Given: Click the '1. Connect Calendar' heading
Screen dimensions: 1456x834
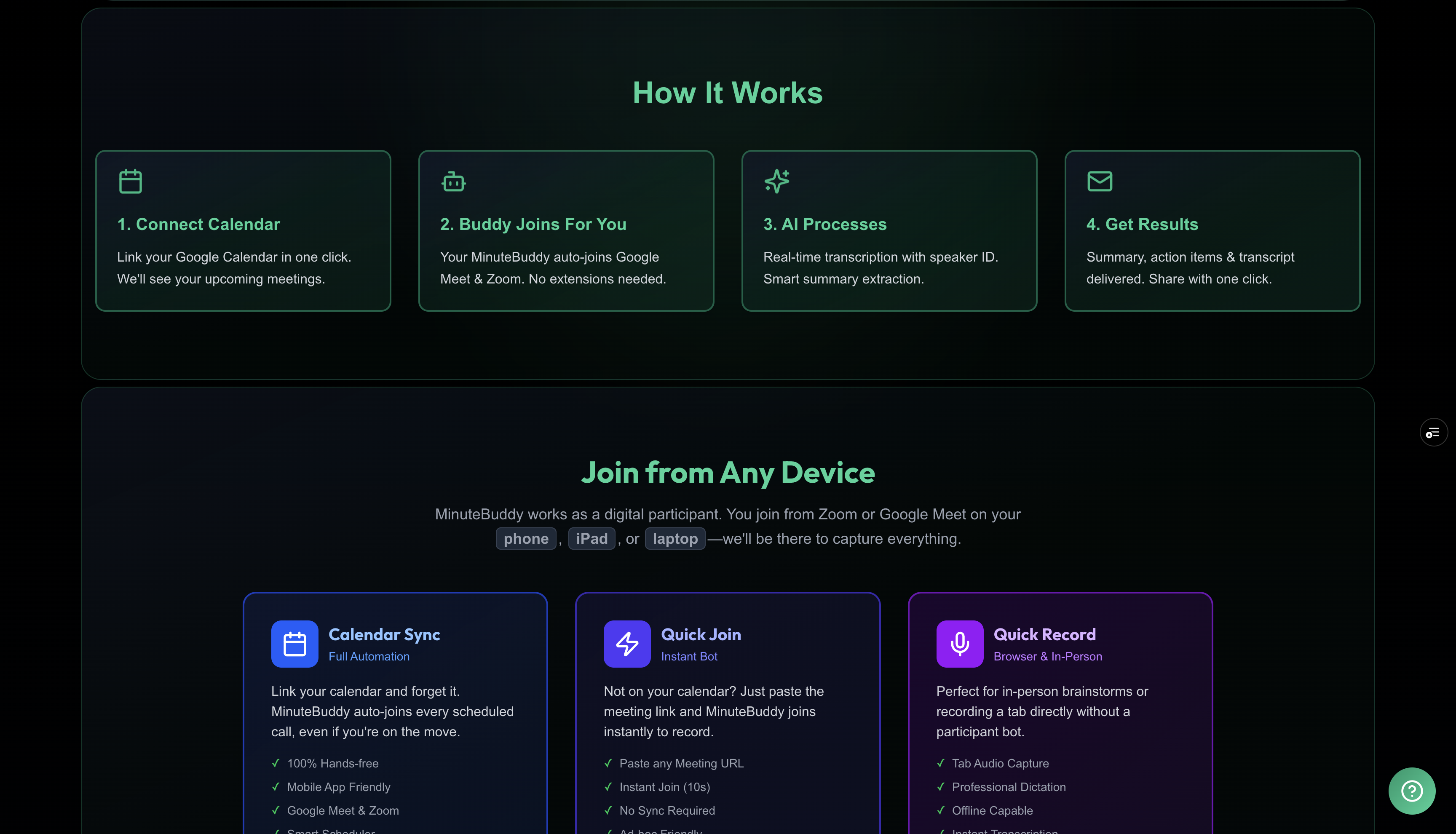Looking at the screenshot, I should [198, 225].
